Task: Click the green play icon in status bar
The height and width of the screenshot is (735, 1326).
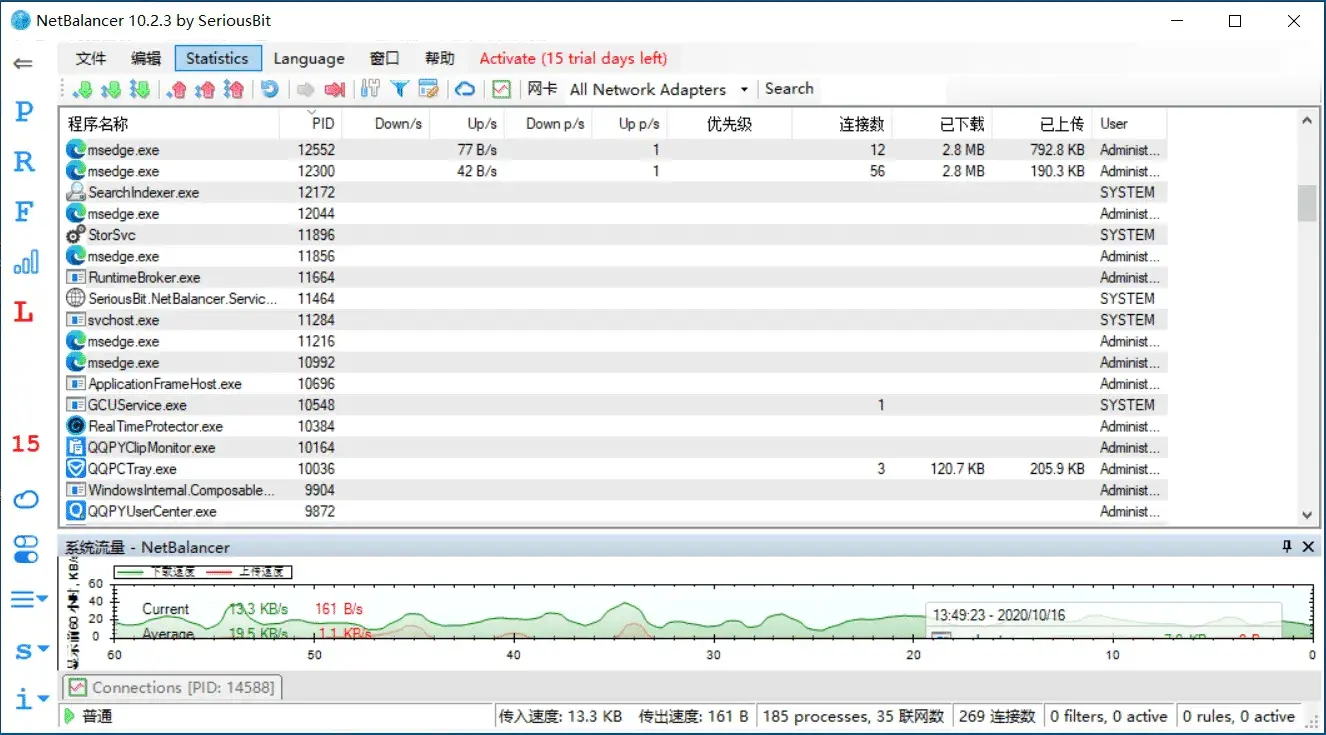Action: [69, 716]
